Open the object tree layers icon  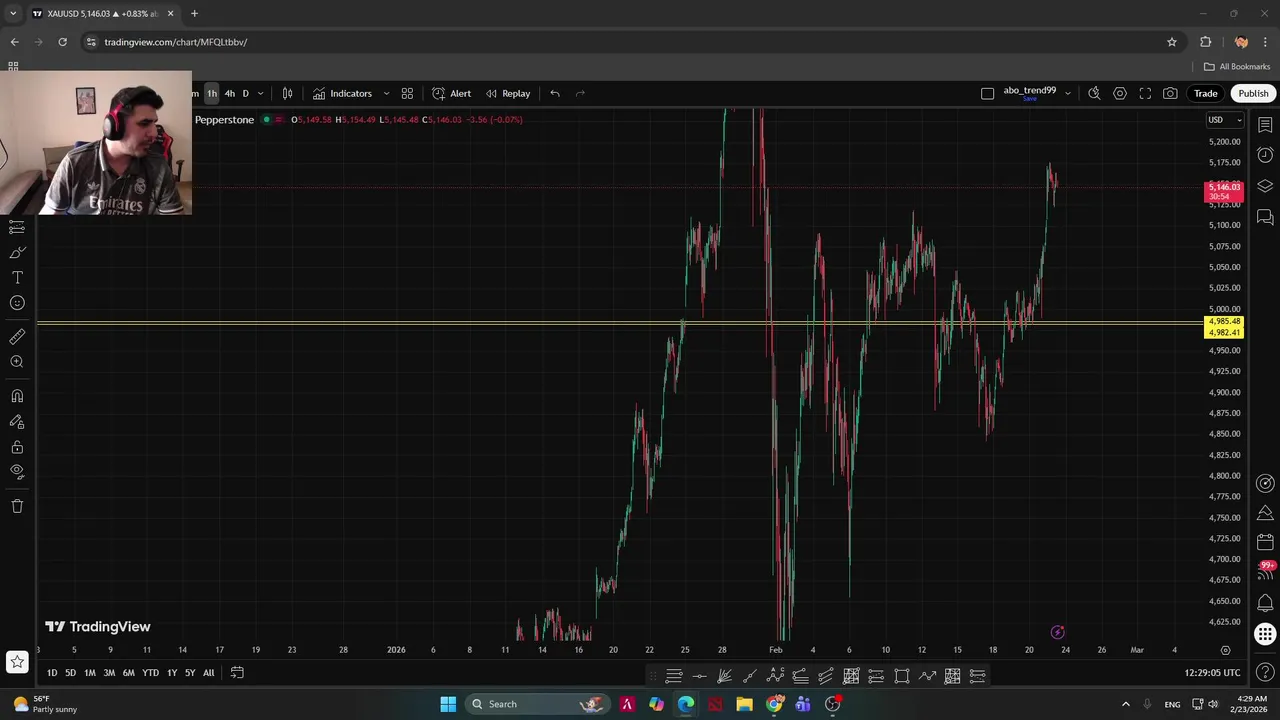pos(1265,186)
